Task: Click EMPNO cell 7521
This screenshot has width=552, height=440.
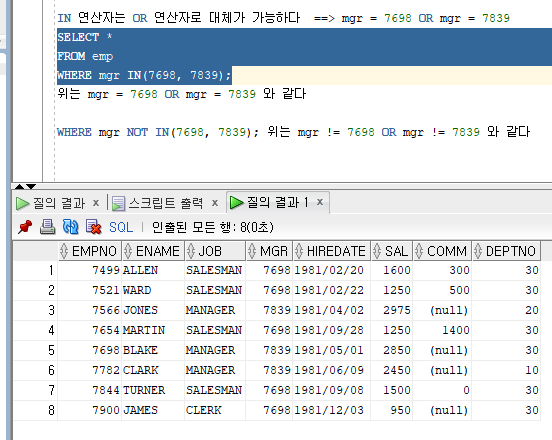Action: [x=90, y=290]
